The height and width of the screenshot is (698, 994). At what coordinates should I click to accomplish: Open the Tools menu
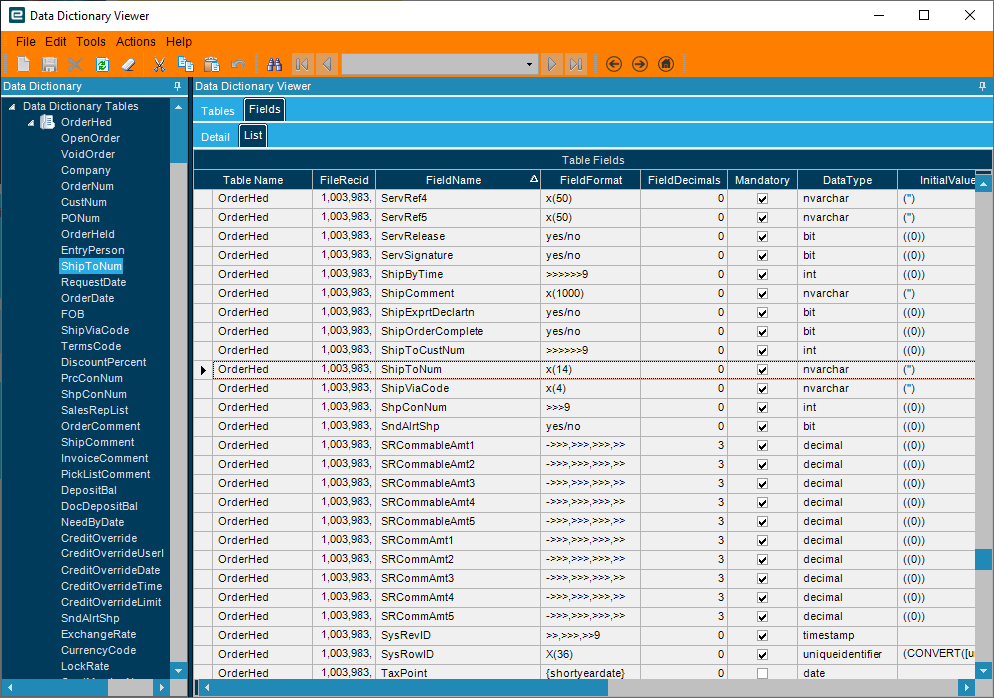[91, 42]
